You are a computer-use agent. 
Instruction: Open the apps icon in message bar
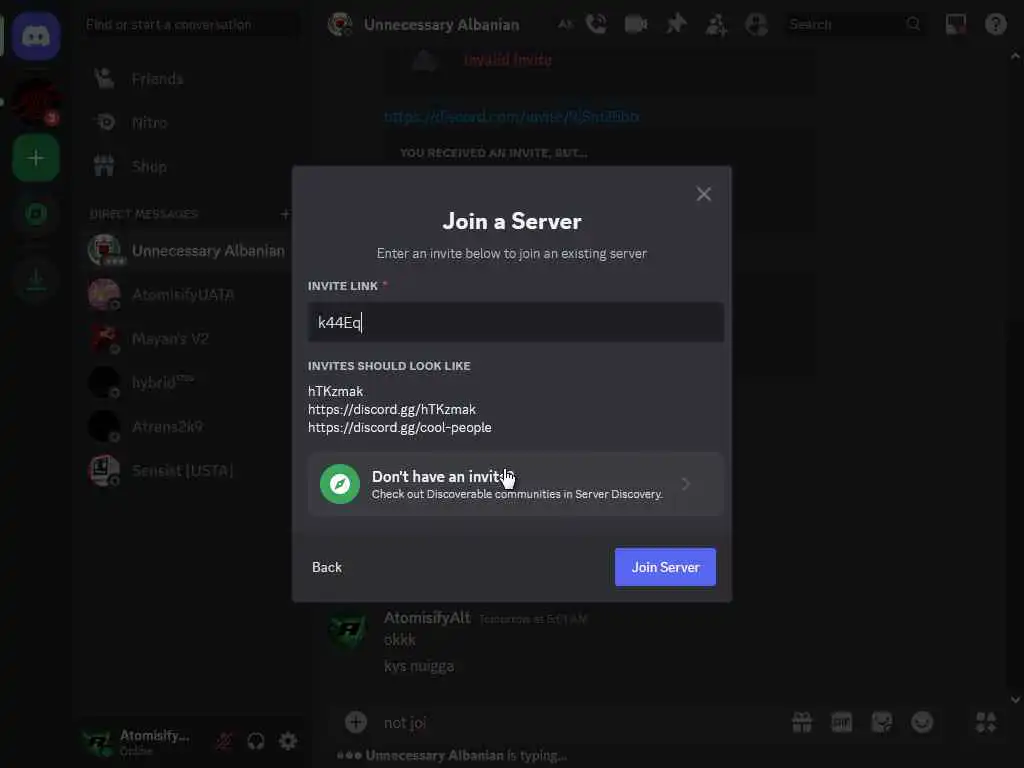(x=985, y=722)
